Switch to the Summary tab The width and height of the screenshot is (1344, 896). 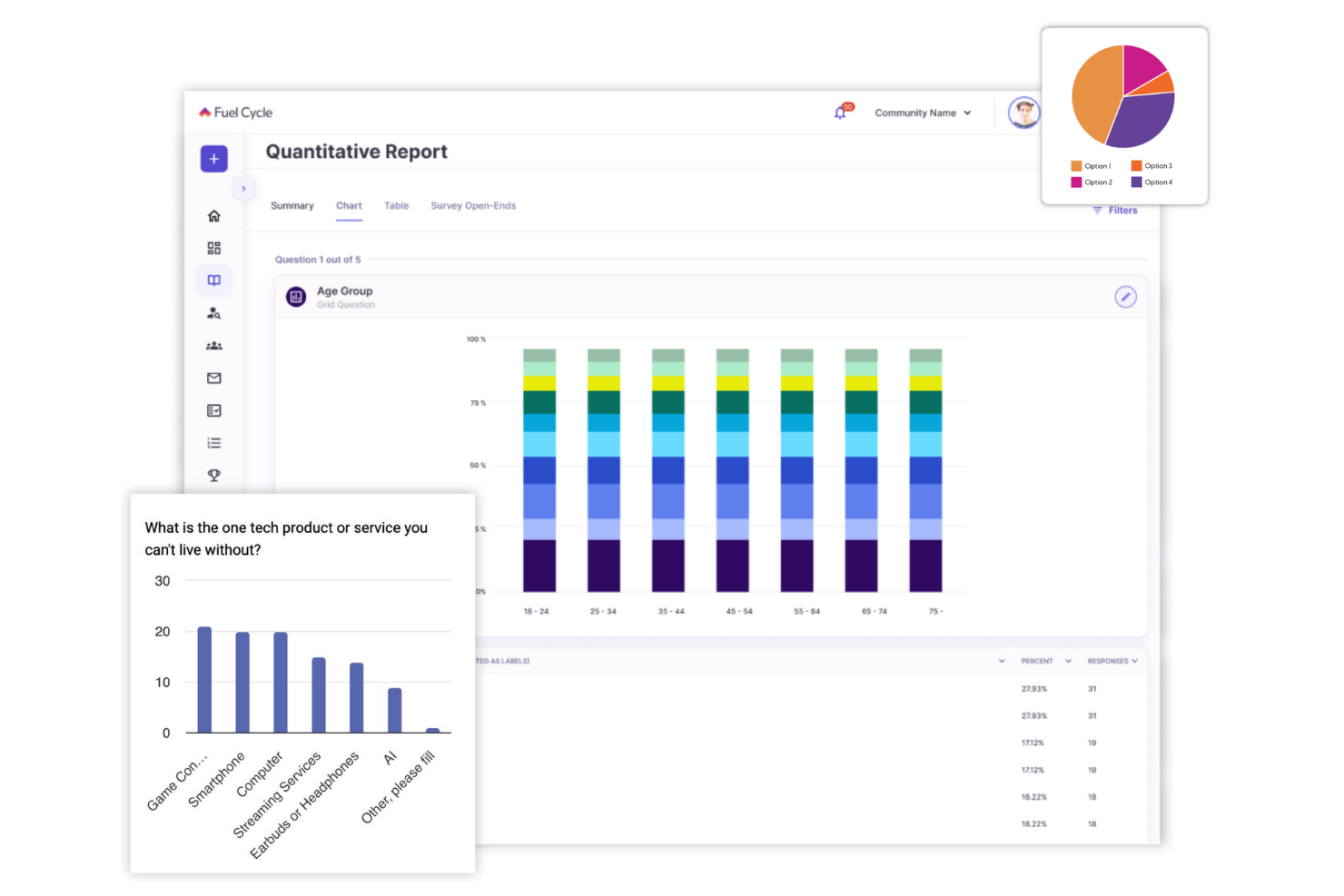(x=292, y=206)
